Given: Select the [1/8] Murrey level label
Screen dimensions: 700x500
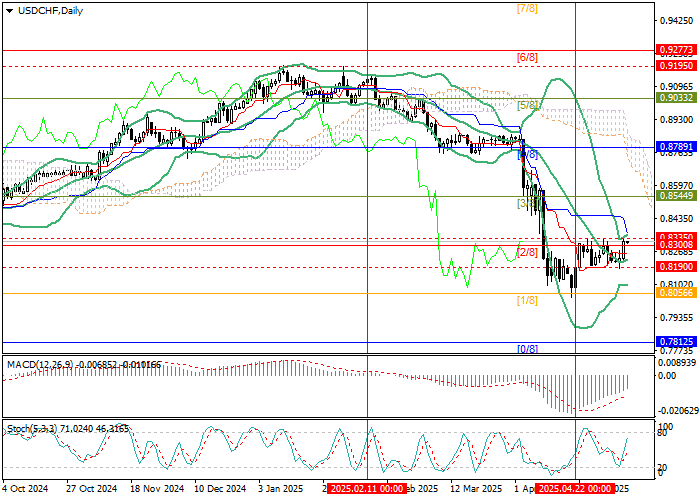Looking at the screenshot, I should pyautogui.click(x=527, y=300).
